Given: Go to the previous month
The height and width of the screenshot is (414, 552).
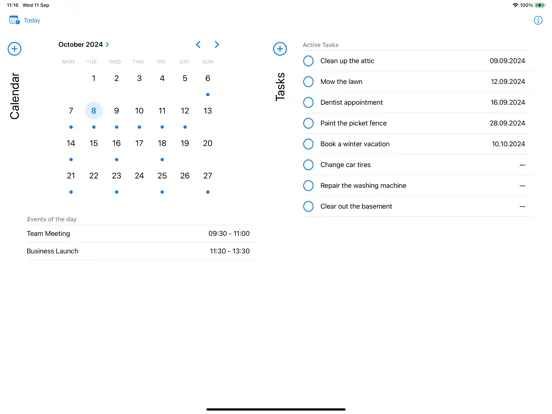Looking at the screenshot, I should click(198, 44).
